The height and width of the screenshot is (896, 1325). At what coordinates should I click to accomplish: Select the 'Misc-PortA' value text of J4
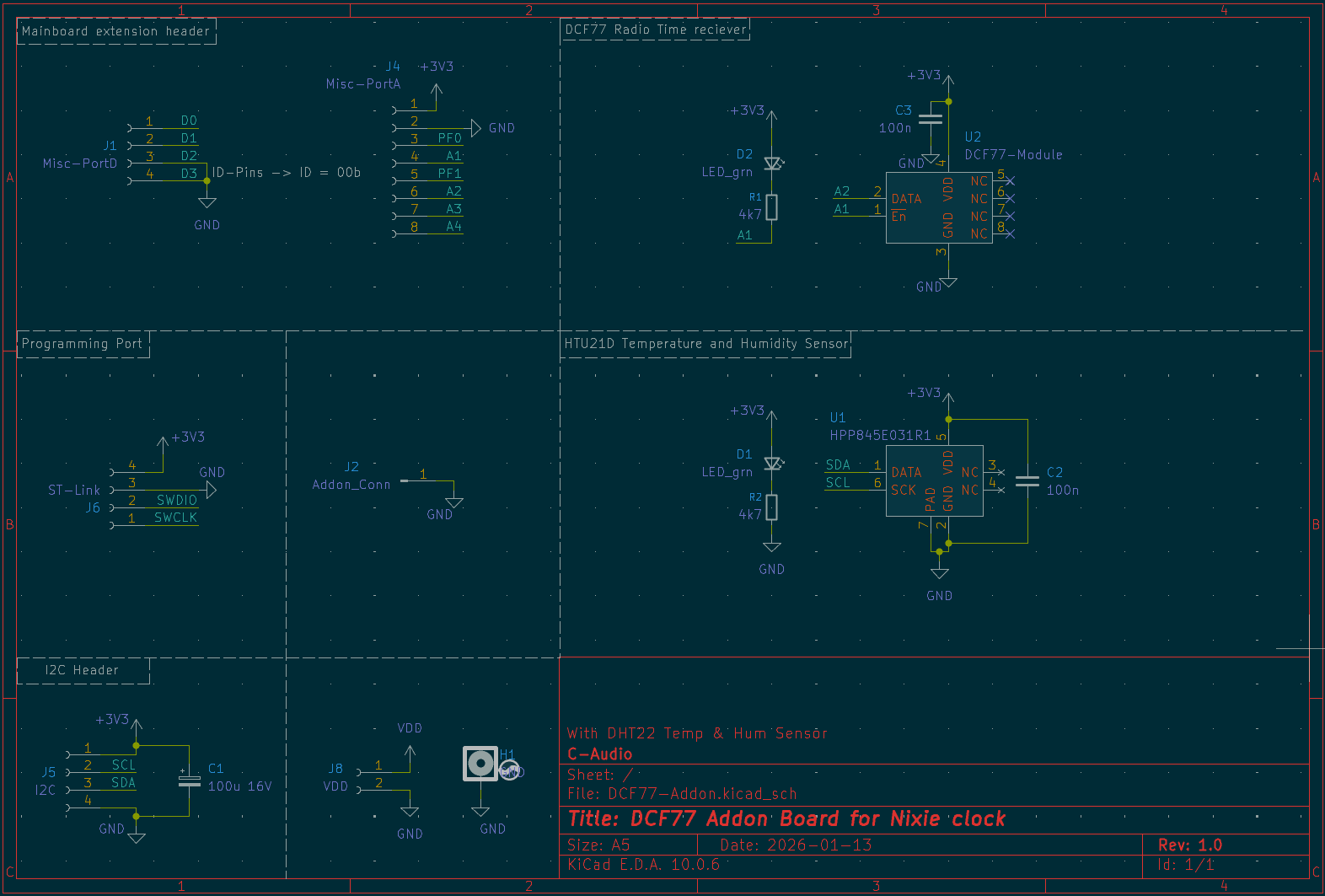(363, 84)
